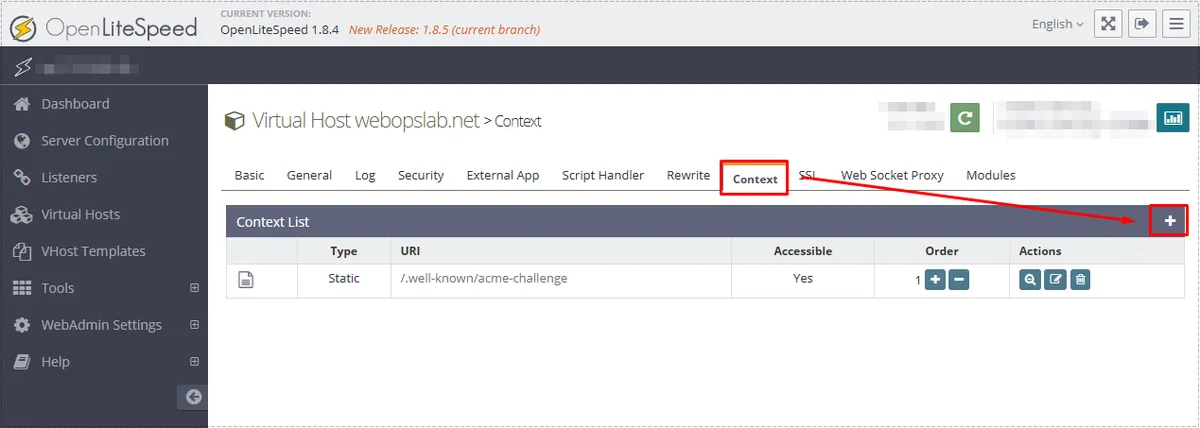
Task: Click the green graceful restart icon
Action: click(x=964, y=118)
